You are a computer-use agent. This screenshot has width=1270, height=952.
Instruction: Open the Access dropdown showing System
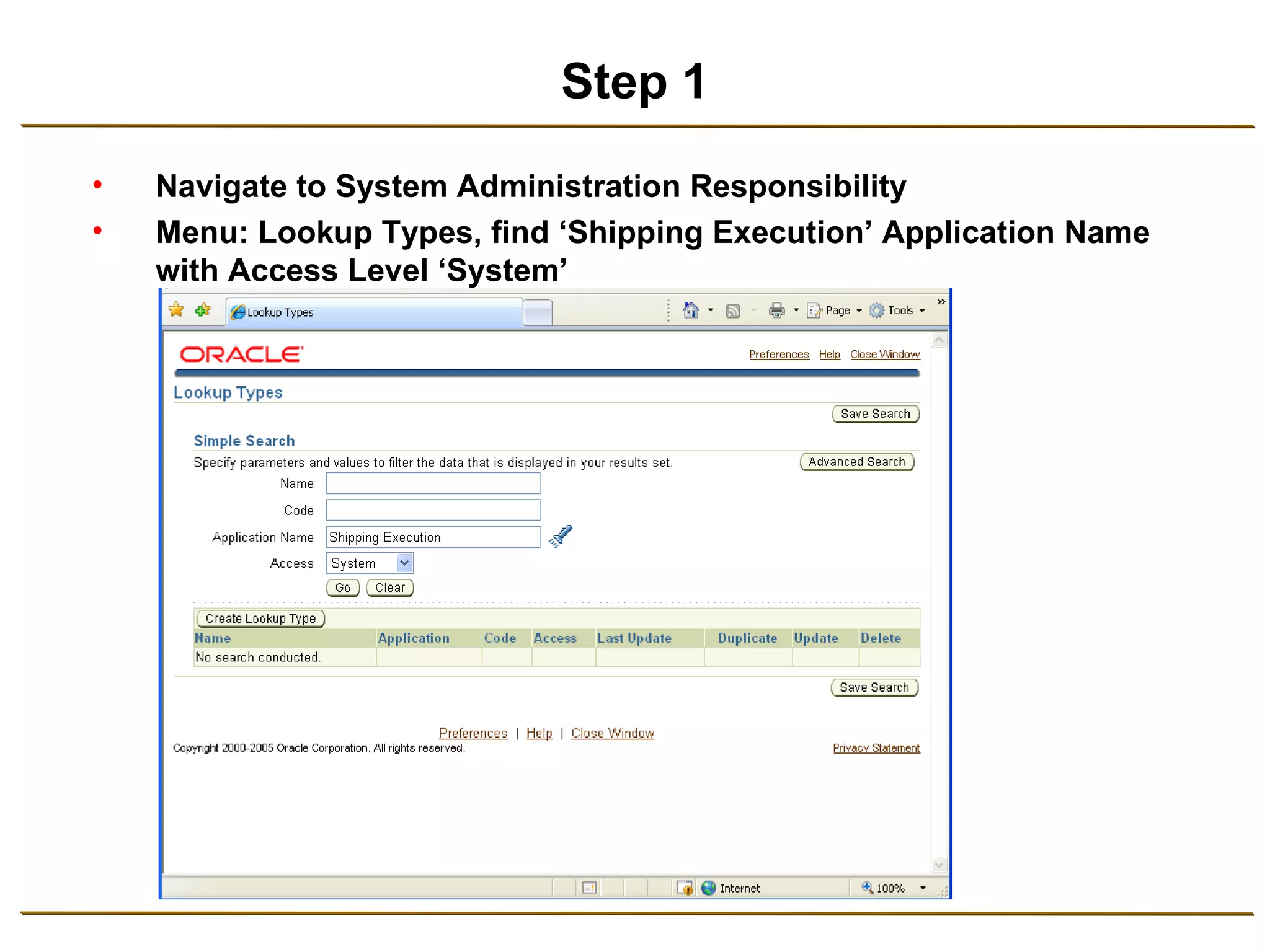pos(370,563)
